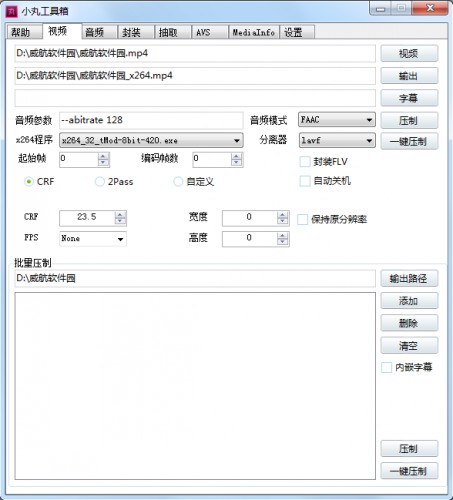Select the 自定义 encoding mode radio button
453x500 pixels.
(178, 182)
